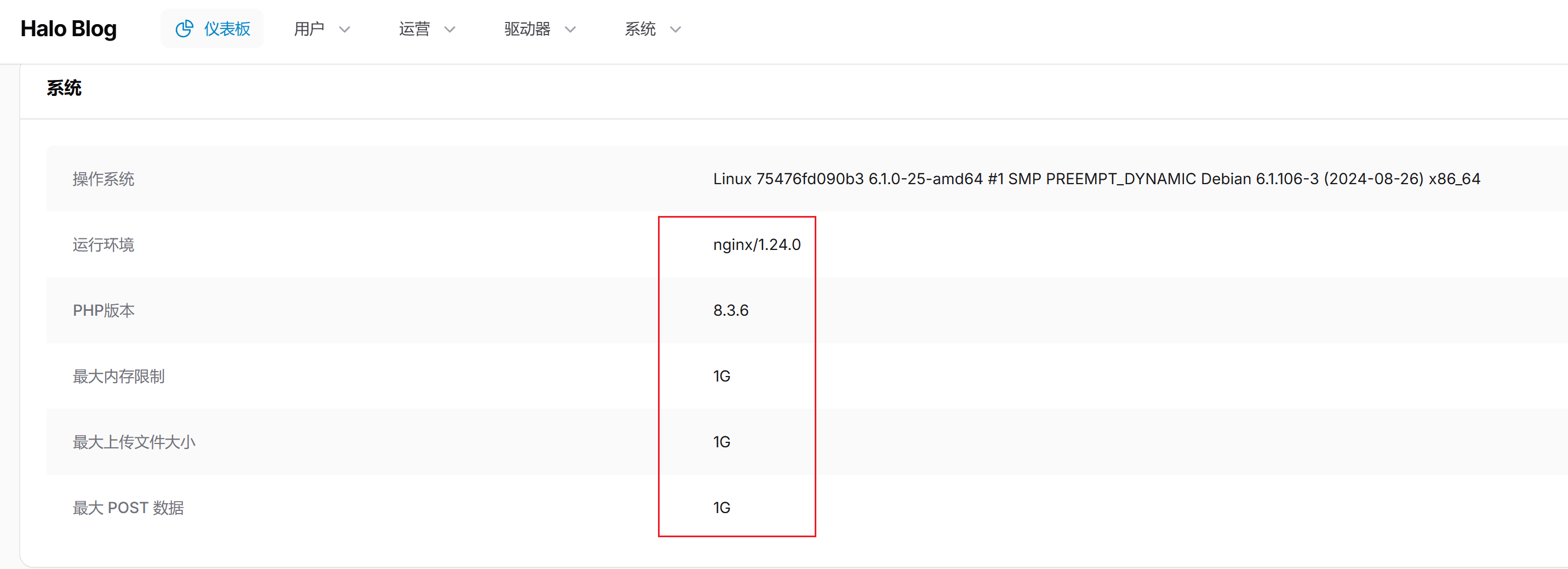Screen dimensions: 1568x569
Task: Select the 最大内存限制 row label
Action: [119, 377]
